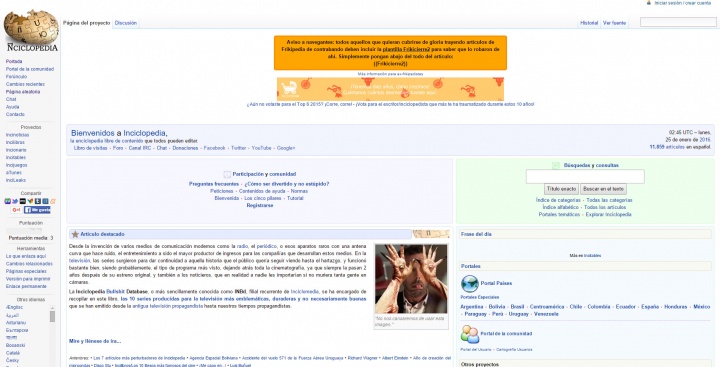Open the globe icon of 'Portal Países'
This screenshot has height=367, width=720.
click(470, 283)
